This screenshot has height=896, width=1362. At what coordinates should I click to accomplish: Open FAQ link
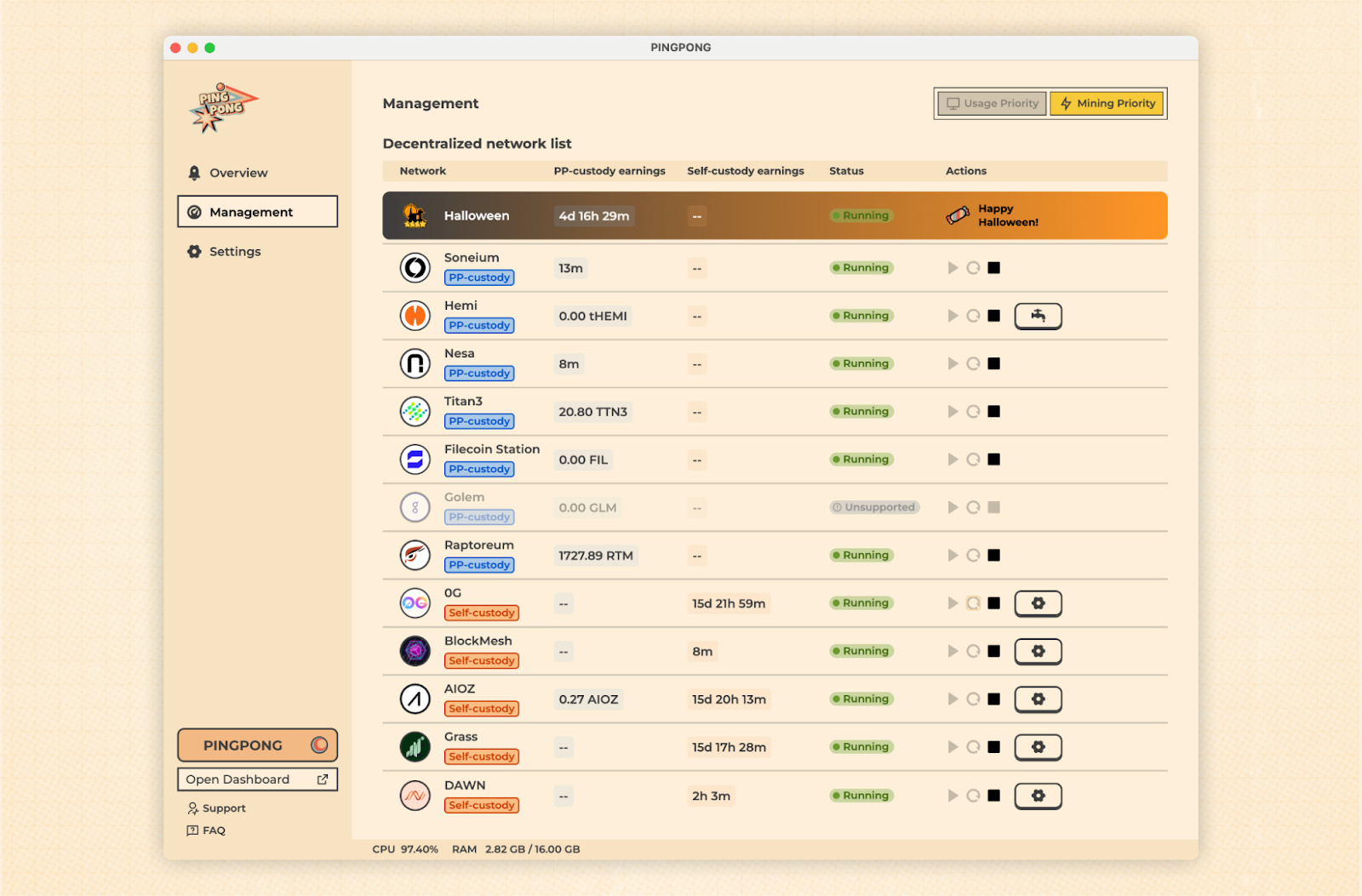(x=206, y=830)
